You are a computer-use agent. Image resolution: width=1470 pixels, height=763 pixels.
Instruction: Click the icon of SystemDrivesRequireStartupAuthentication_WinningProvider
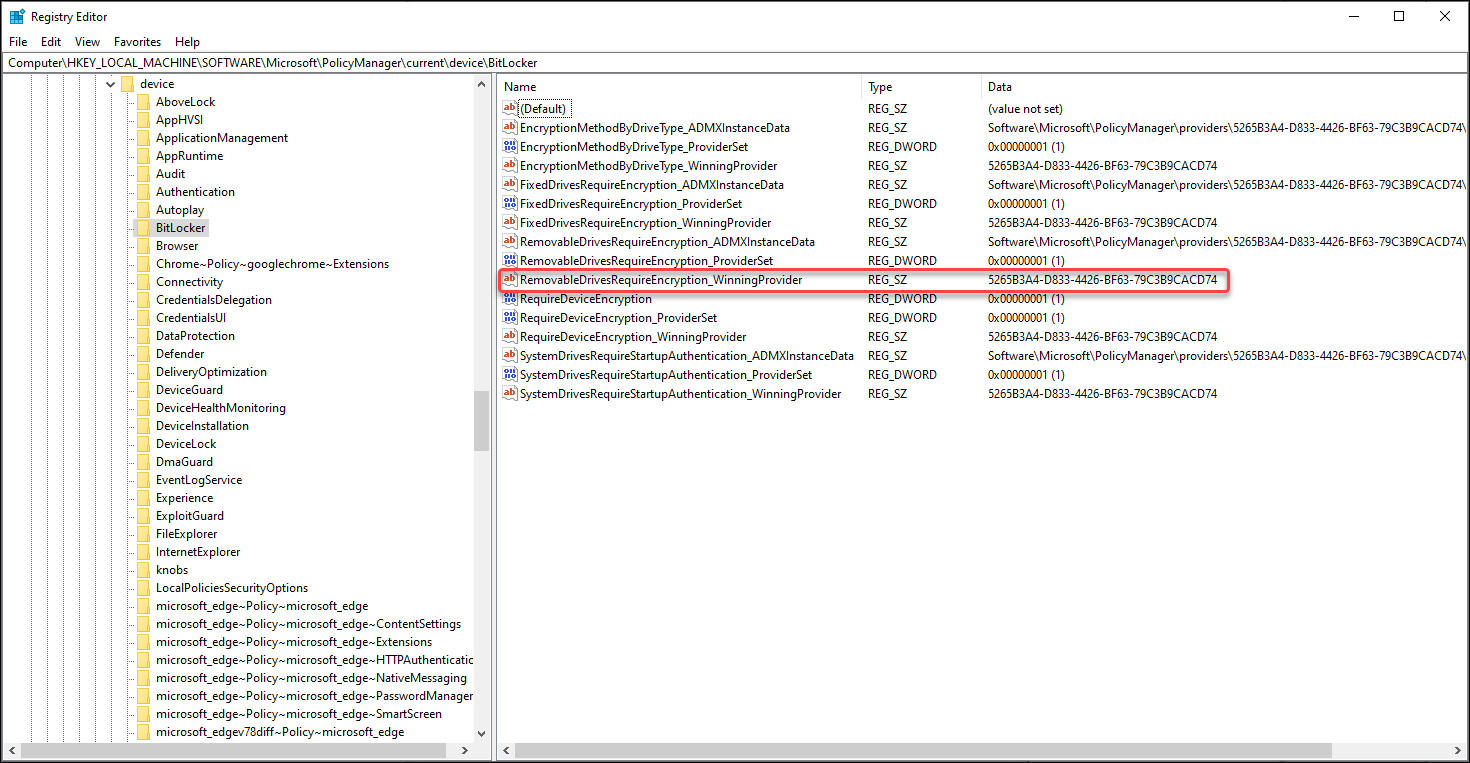(x=510, y=393)
